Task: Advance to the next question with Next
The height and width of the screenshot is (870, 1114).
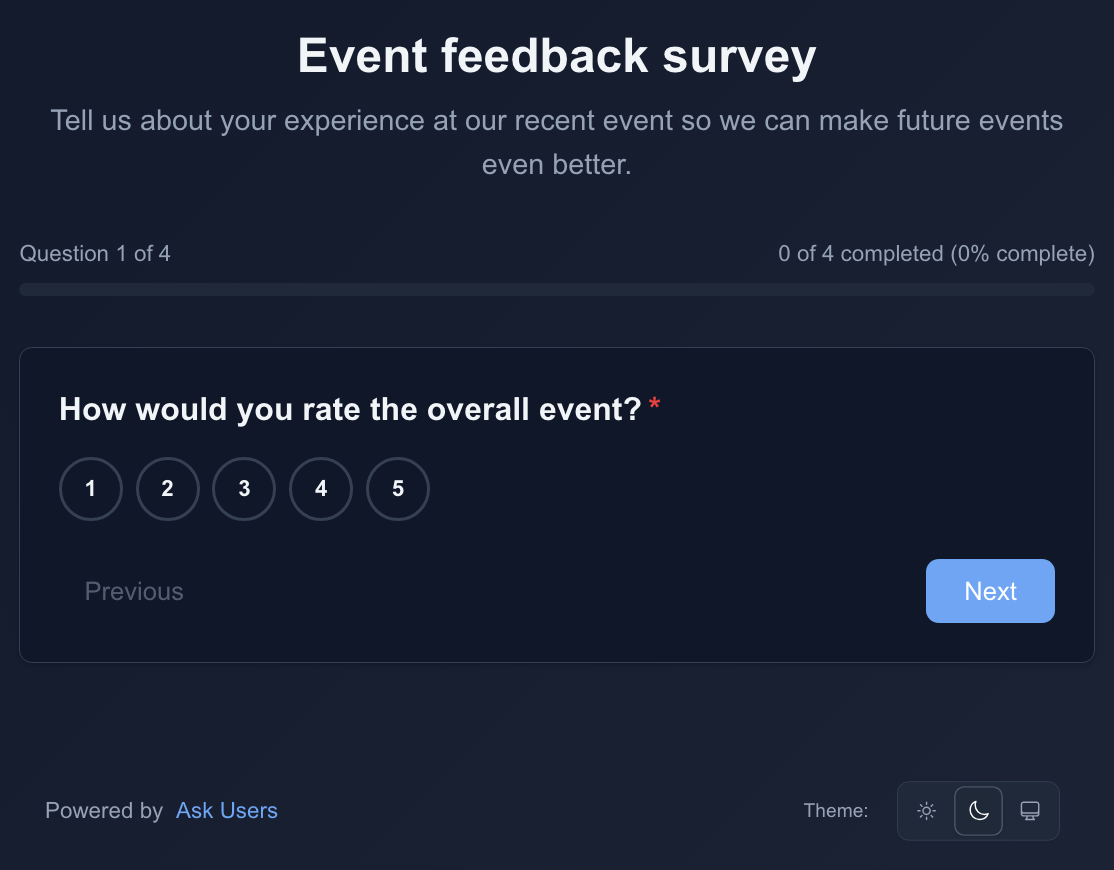Action: click(990, 591)
